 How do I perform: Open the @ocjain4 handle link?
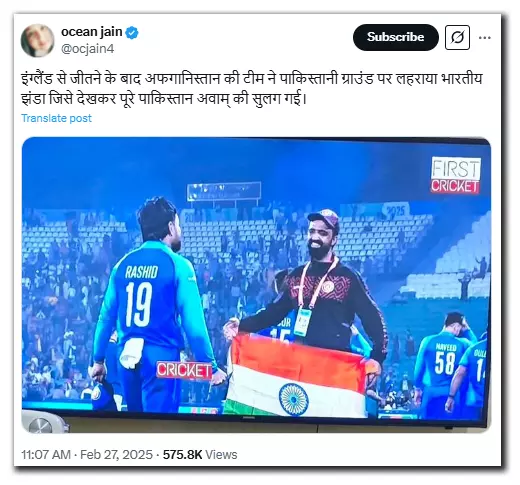click(x=88, y=49)
